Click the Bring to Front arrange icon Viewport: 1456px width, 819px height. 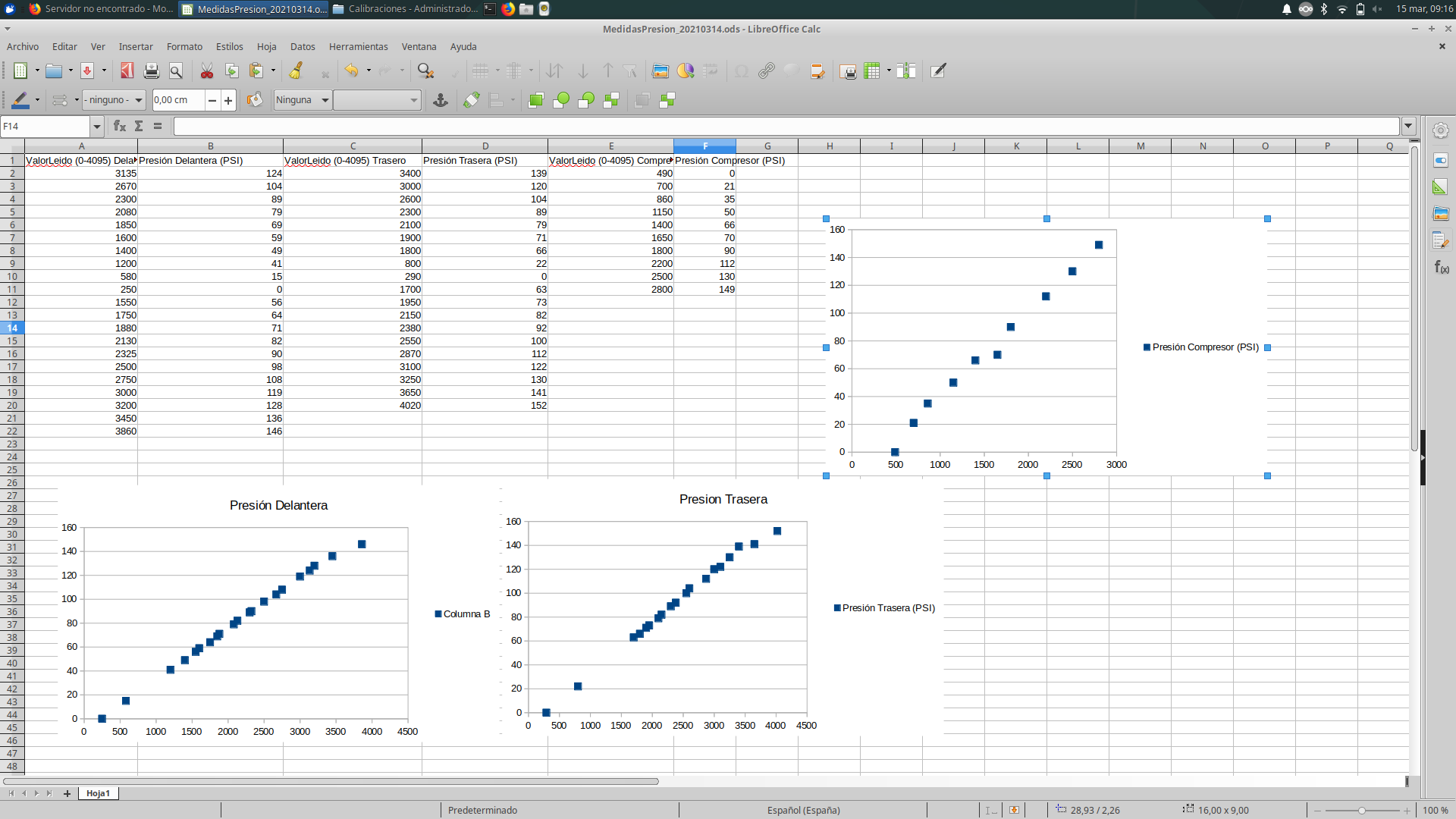(536, 100)
